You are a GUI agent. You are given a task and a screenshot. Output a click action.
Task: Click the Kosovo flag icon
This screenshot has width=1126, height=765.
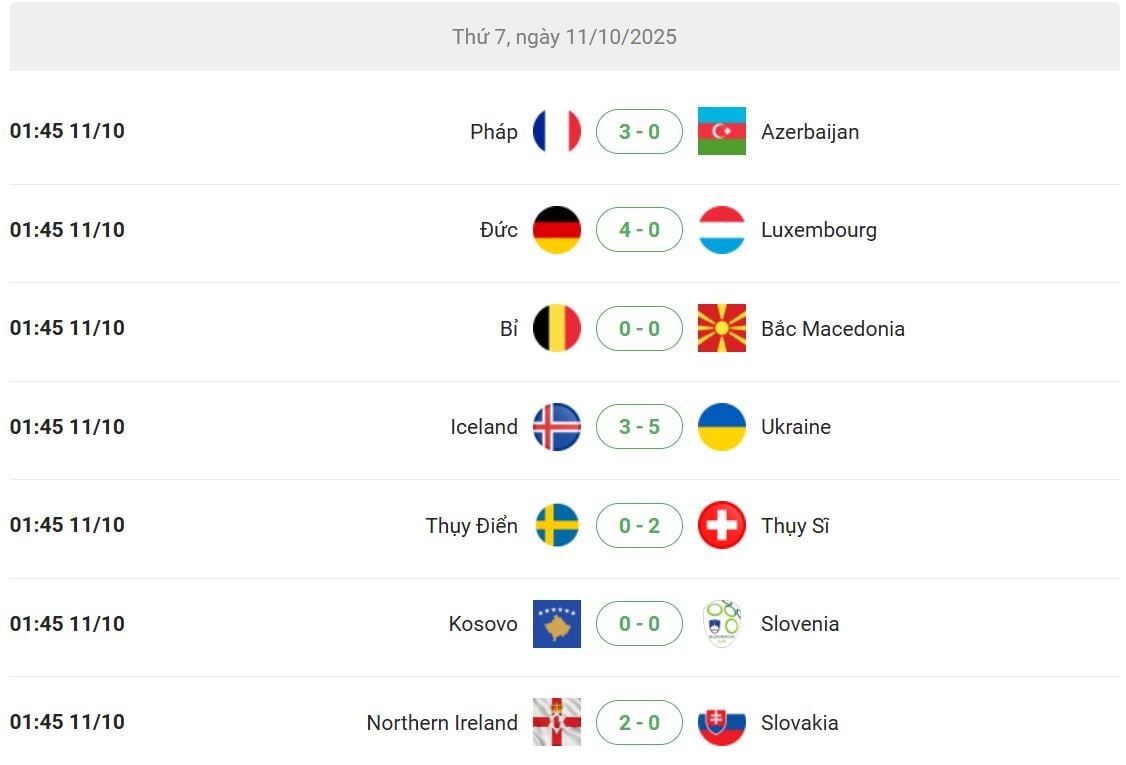557,624
